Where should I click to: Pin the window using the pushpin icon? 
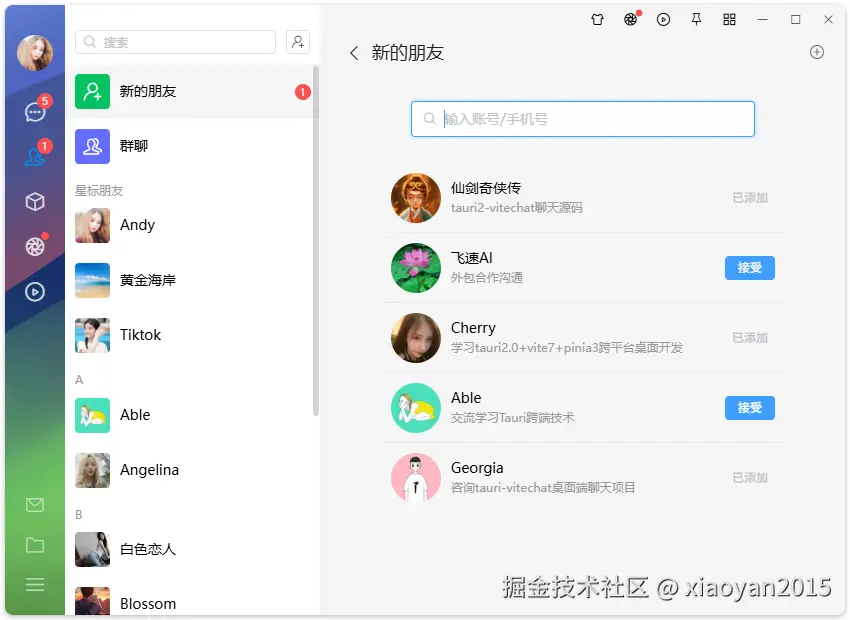(696, 19)
